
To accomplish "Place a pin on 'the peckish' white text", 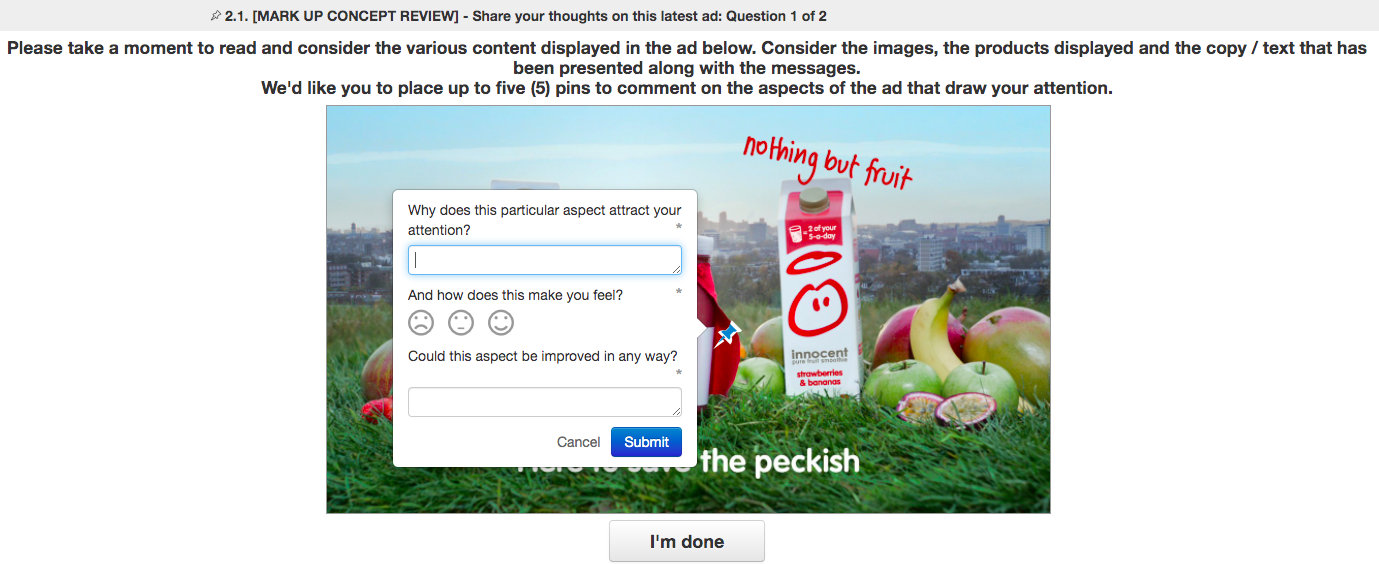I will [x=780, y=461].
